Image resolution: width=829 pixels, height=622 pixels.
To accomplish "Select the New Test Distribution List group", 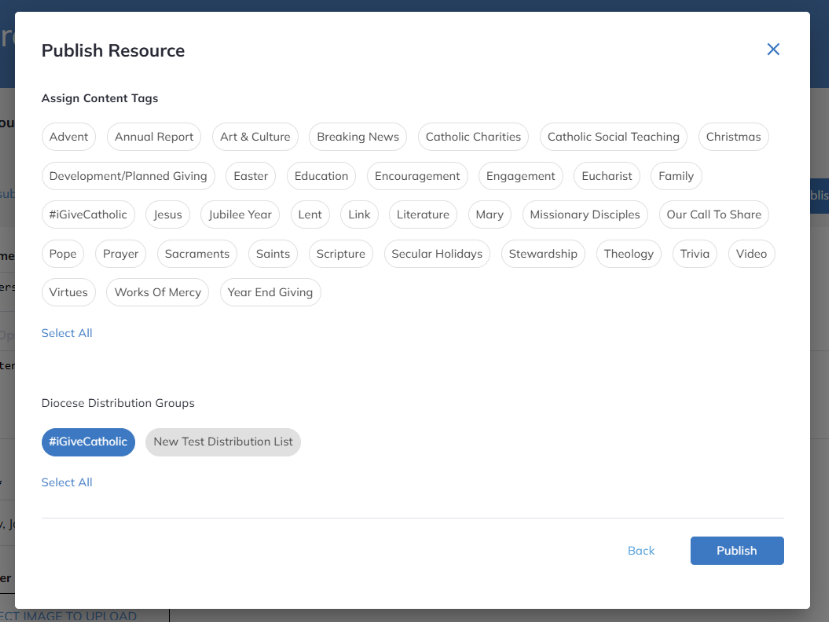I will tap(222, 441).
